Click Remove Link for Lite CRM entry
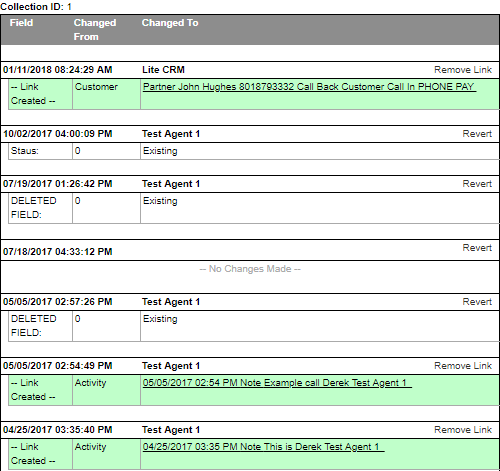 pos(463,70)
